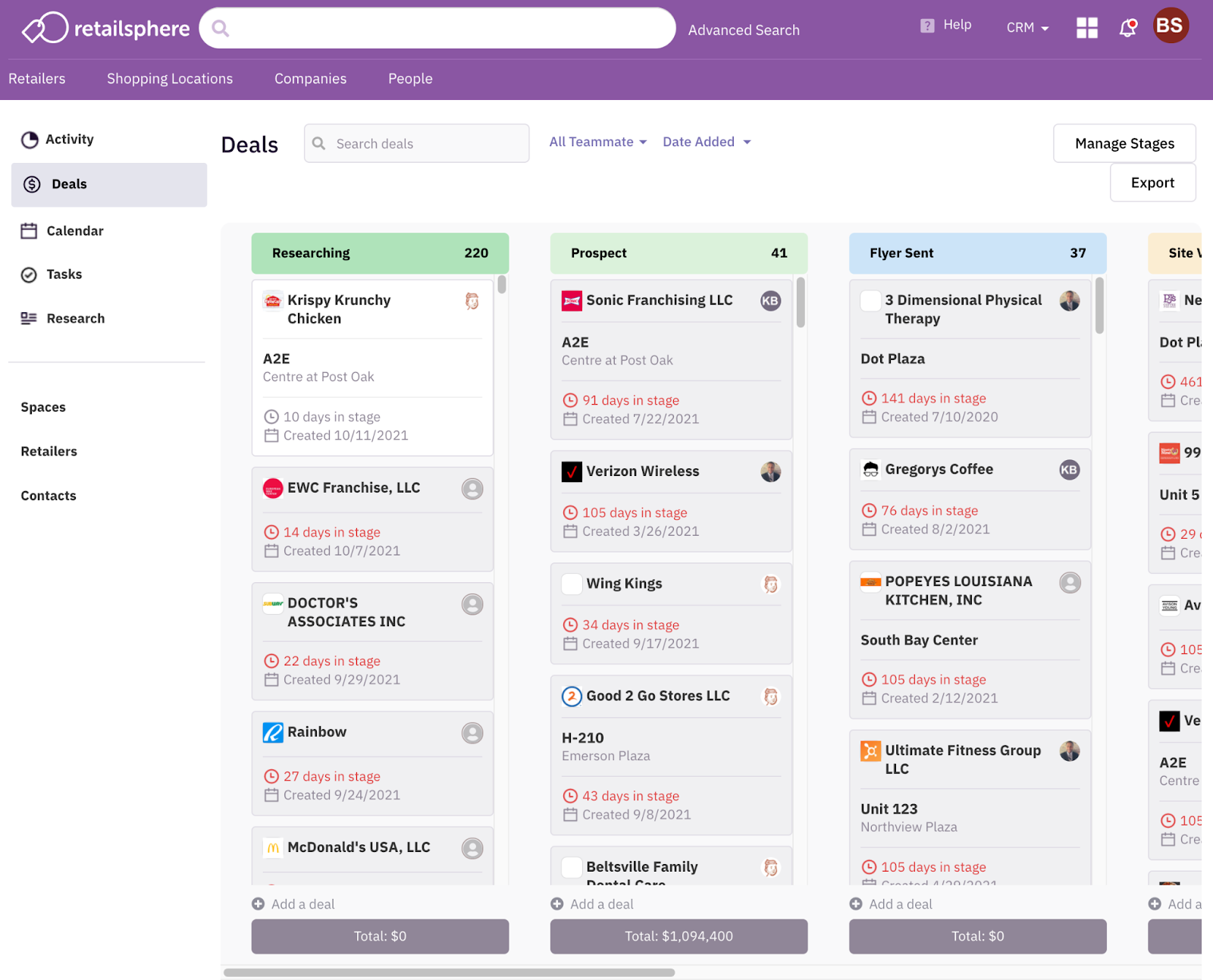The width and height of the screenshot is (1213, 980).
Task: Click the Calendar icon in sidebar
Action: click(x=29, y=231)
